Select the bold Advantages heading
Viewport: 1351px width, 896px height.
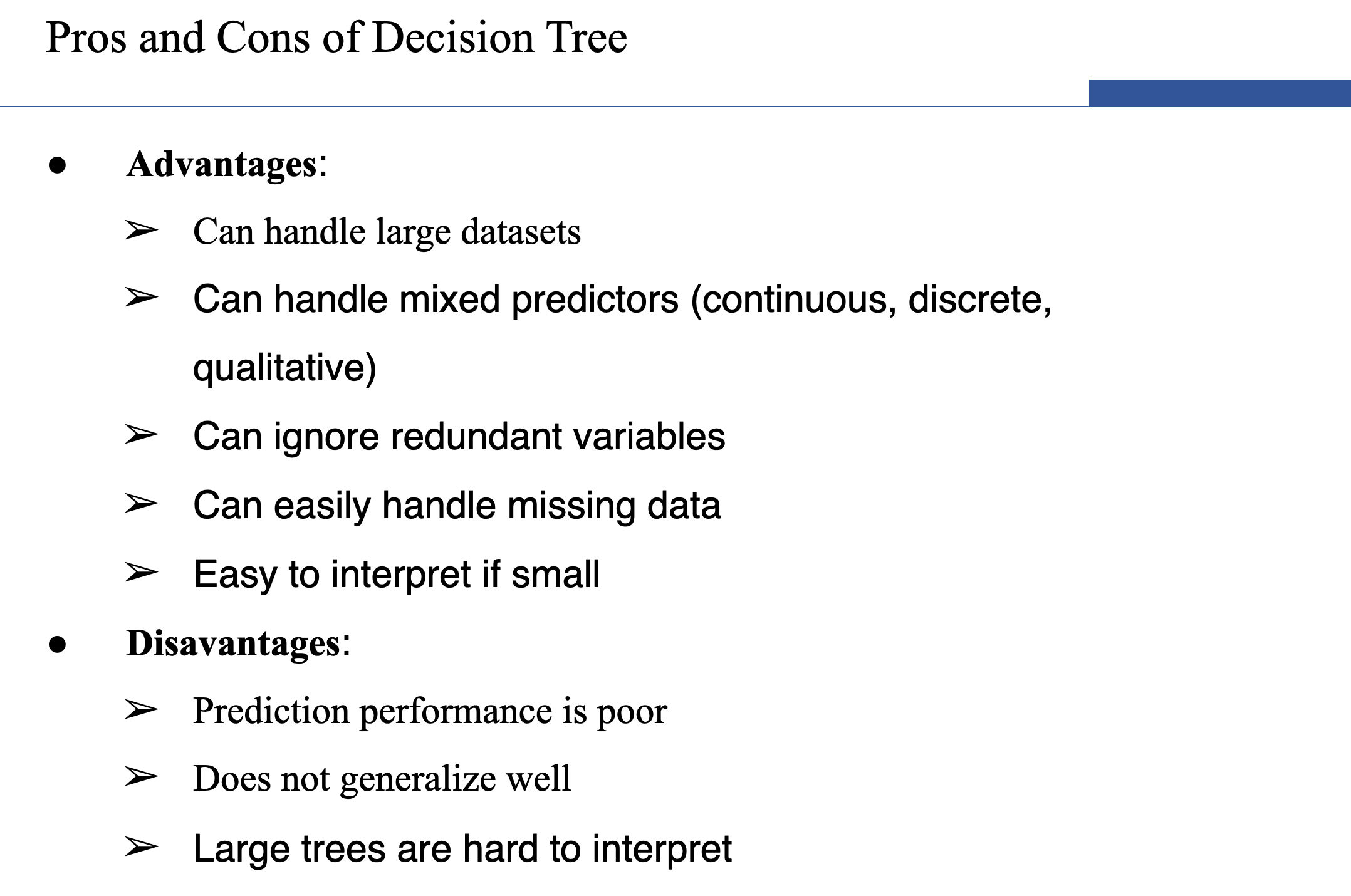[x=222, y=164]
